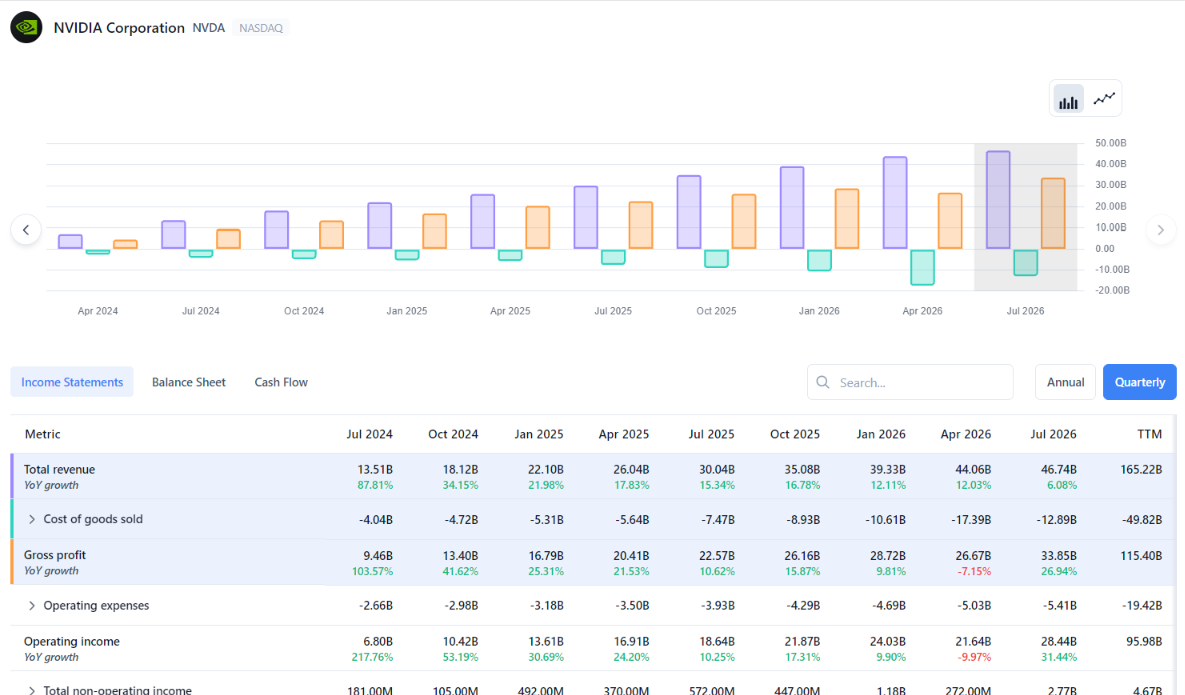Click the Apr 2026 teal cost bar
The image size is (1185, 695).
(x=923, y=267)
